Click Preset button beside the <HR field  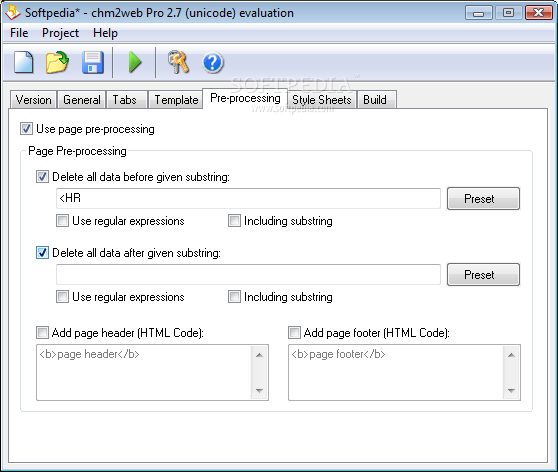point(483,199)
